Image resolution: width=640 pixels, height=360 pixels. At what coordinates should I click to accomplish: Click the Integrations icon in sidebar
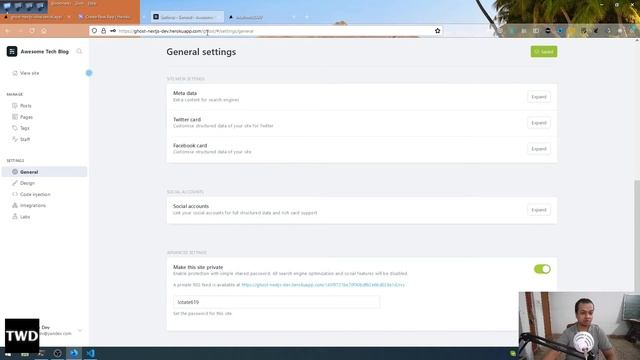(x=15, y=205)
